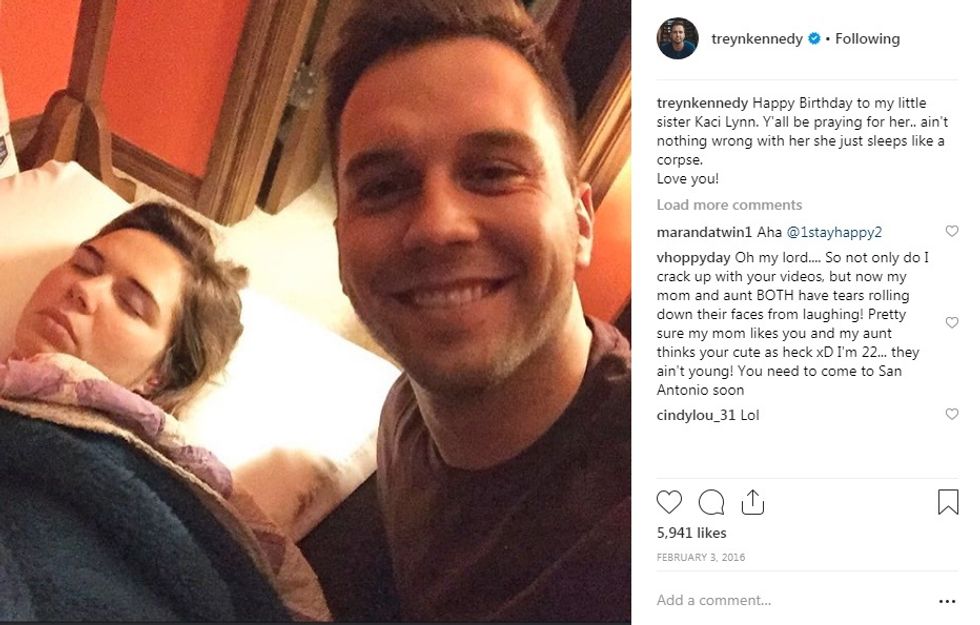Toggle the Following button

click(867, 39)
